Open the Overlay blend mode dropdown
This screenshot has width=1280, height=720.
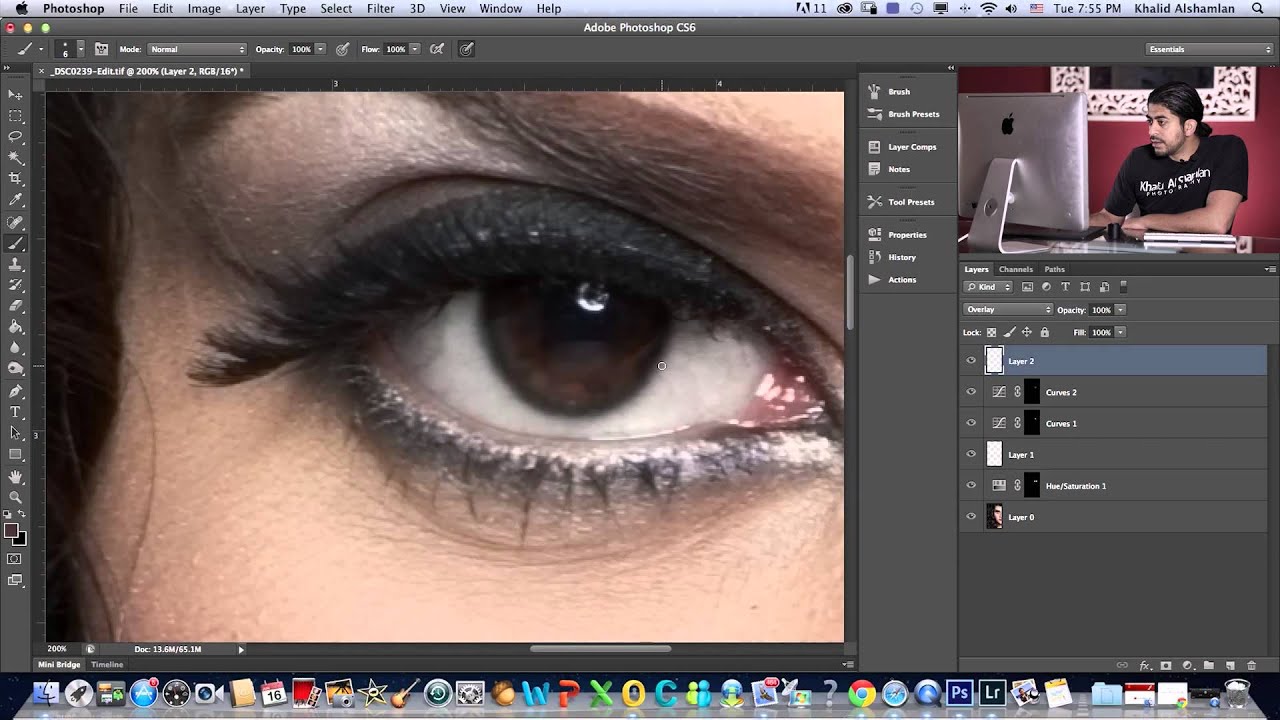point(1007,310)
